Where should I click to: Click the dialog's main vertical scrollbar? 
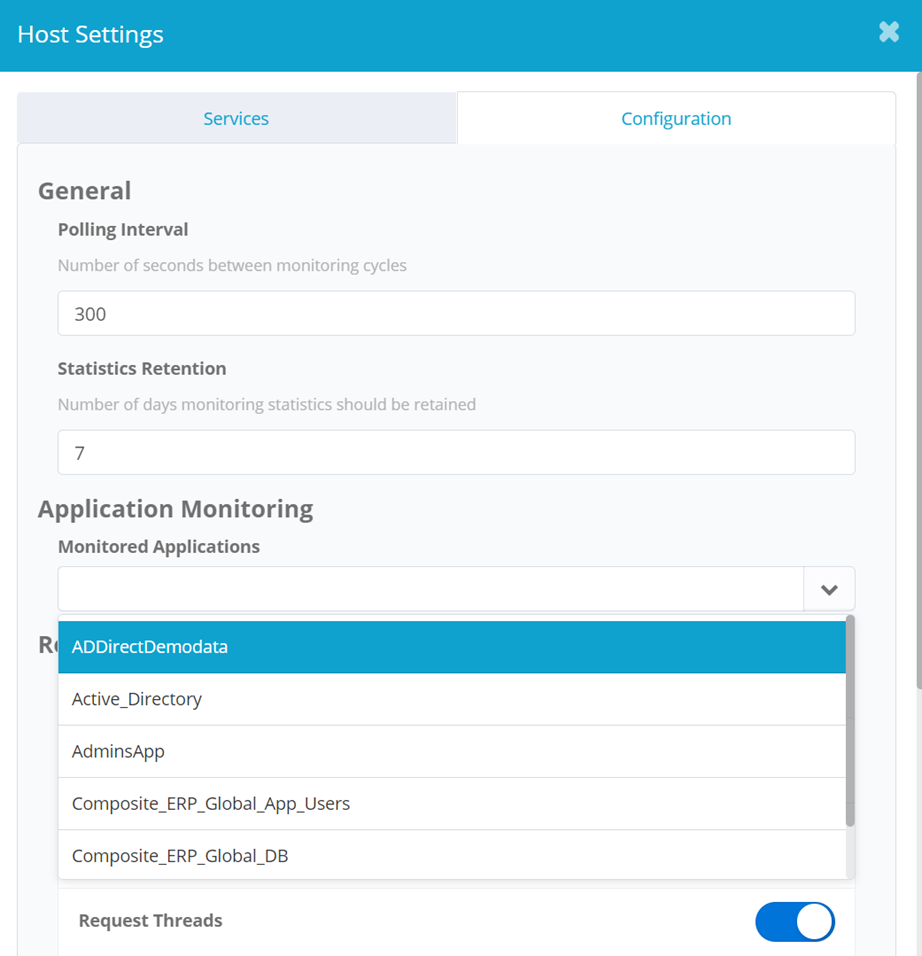[x=917, y=400]
